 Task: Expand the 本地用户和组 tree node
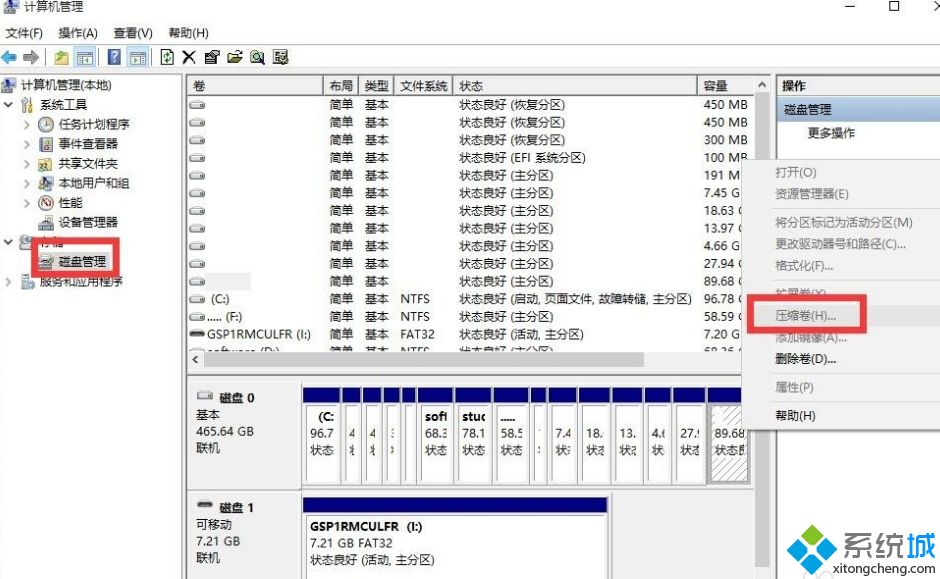tap(26, 183)
